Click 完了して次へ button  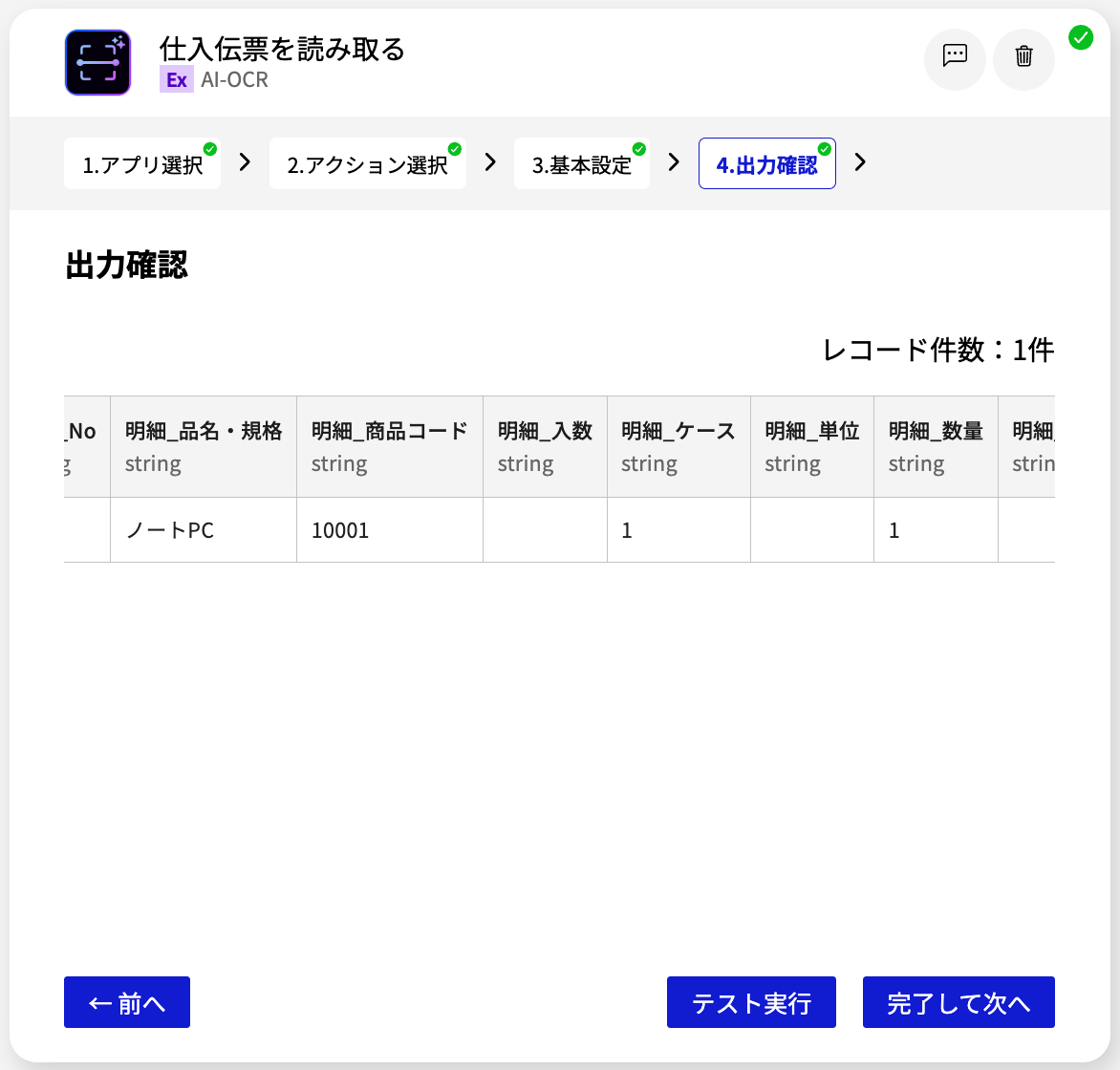(958, 1002)
